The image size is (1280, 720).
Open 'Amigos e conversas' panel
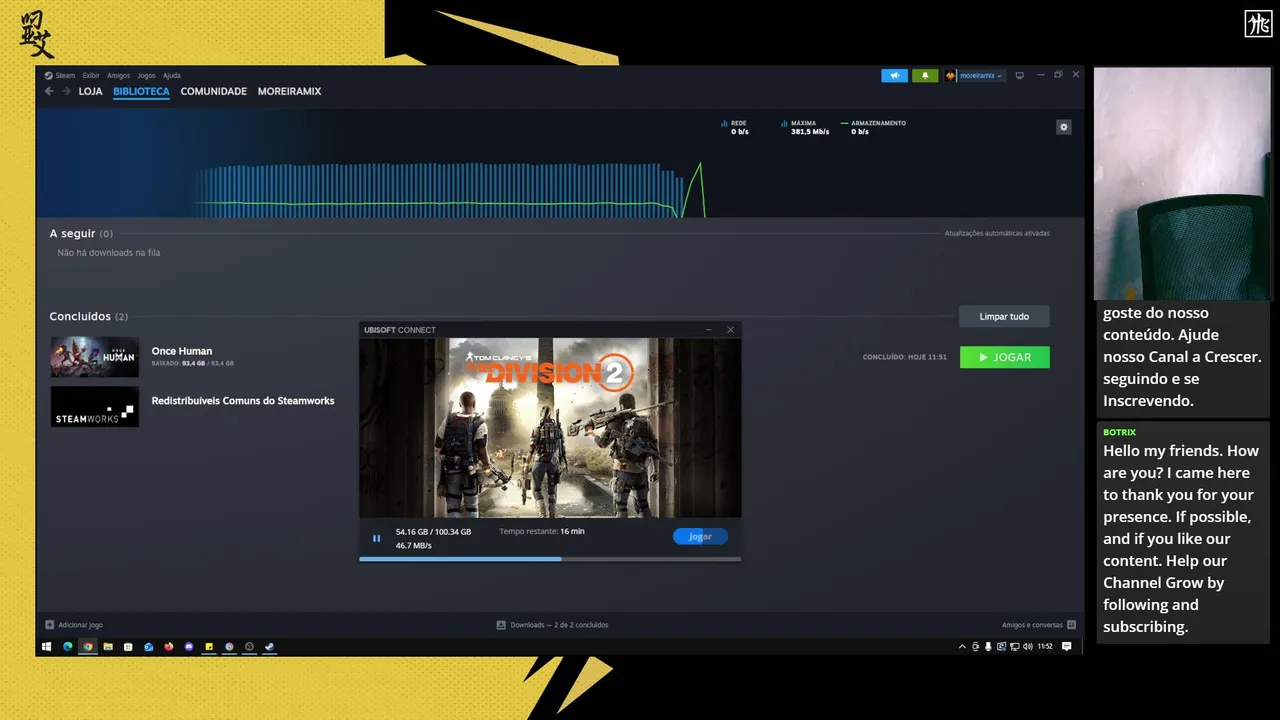tap(1039, 625)
